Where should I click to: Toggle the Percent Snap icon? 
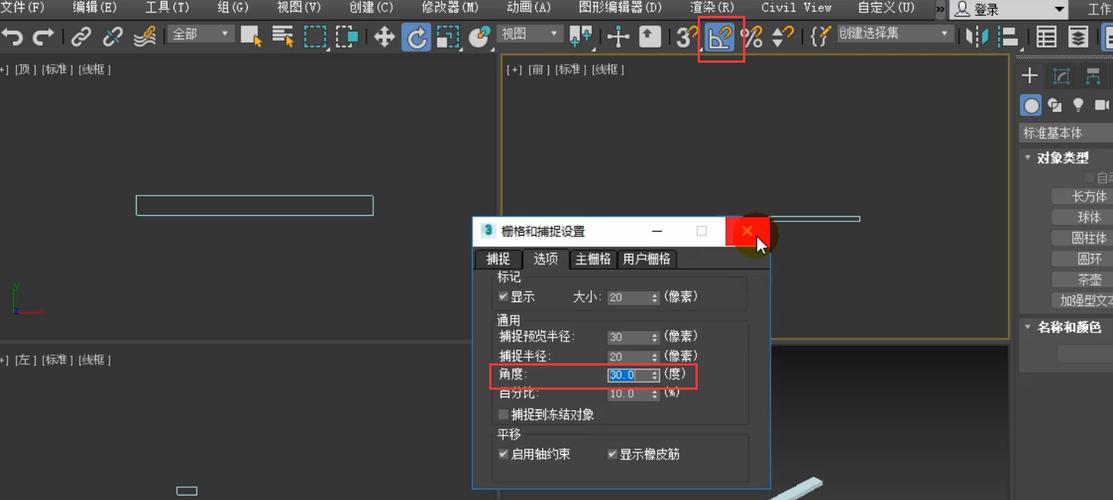tap(752, 37)
